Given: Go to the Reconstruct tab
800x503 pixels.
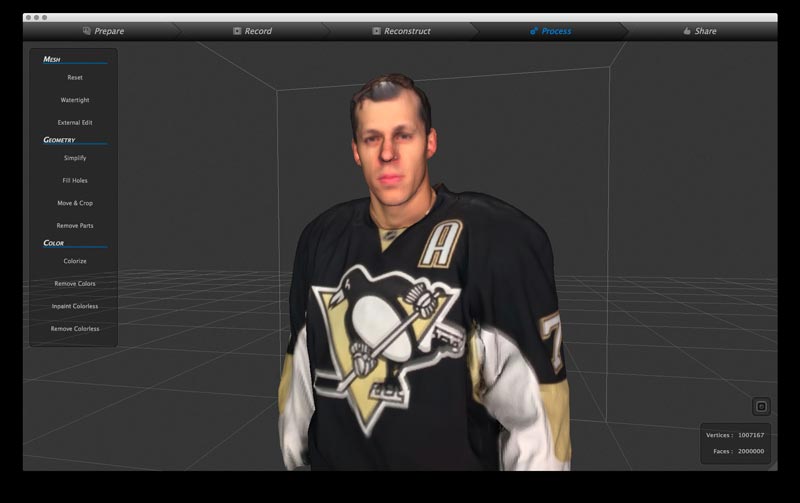Looking at the screenshot, I should [x=401, y=31].
